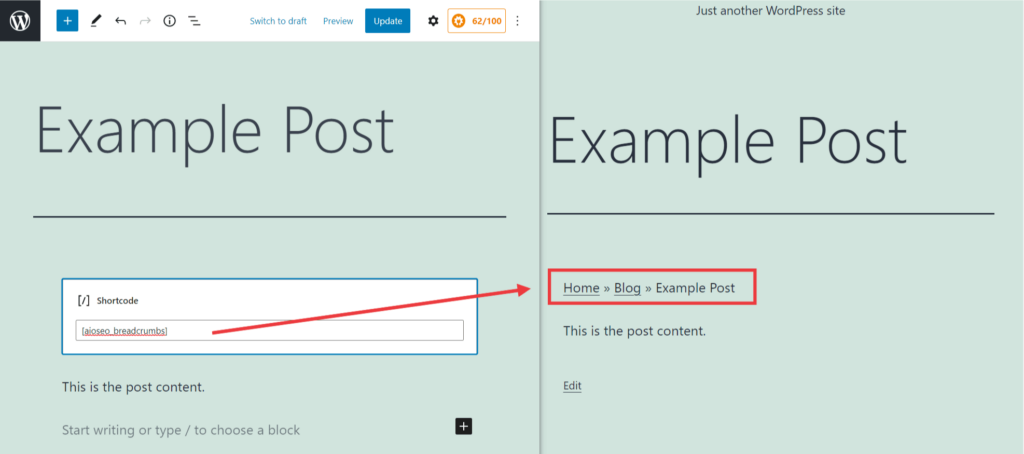The height and width of the screenshot is (454, 1024).
Task: Open the List View icon
Action: (194, 21)
